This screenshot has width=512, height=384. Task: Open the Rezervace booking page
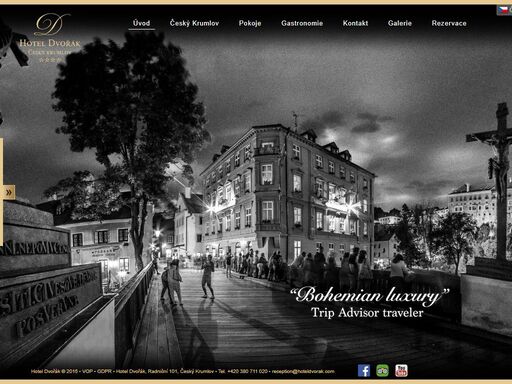[449, 23]
